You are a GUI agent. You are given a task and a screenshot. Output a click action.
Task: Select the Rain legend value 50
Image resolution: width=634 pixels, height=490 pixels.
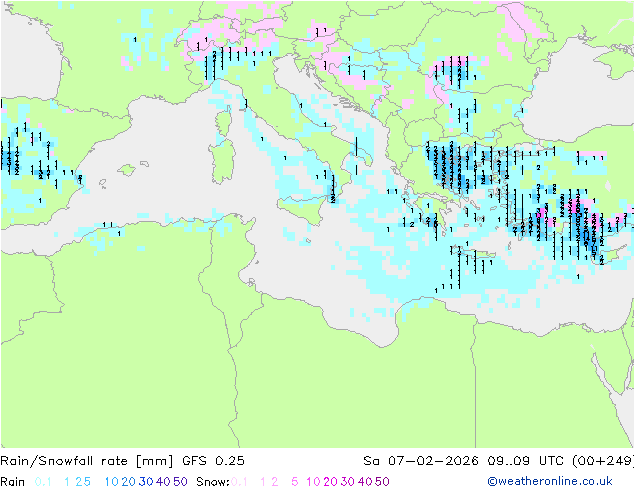click(x=180, y=482)
